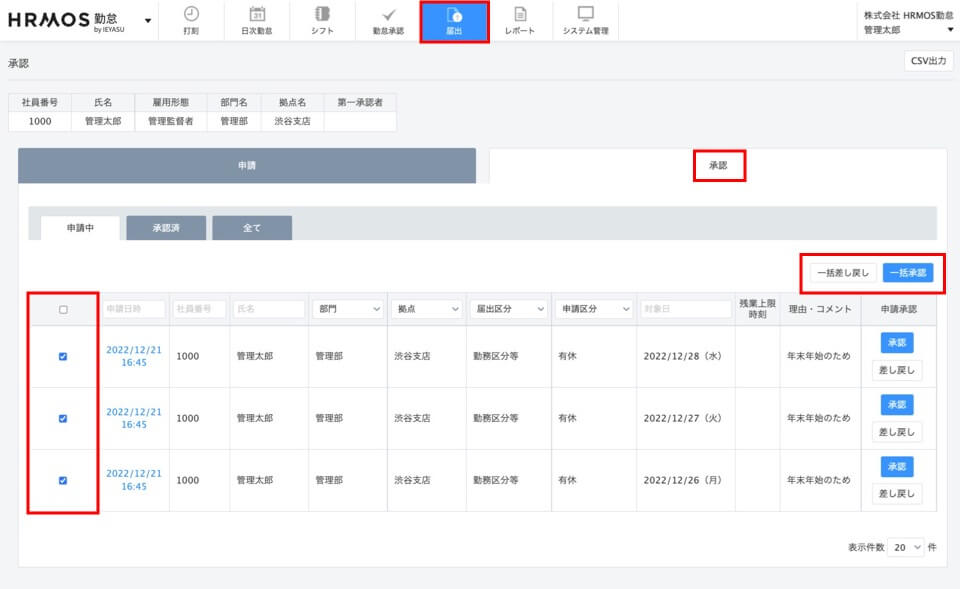This screenshot has width=960, height=589.
Task: Open the 届出区分 filter dropdown
Action: click(x=508, y=310)
